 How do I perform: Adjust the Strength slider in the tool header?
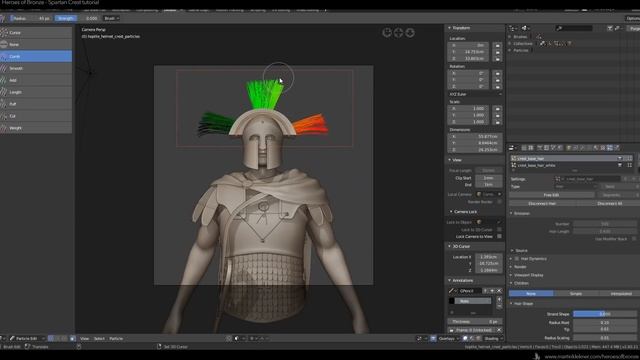tap(77, 18)
